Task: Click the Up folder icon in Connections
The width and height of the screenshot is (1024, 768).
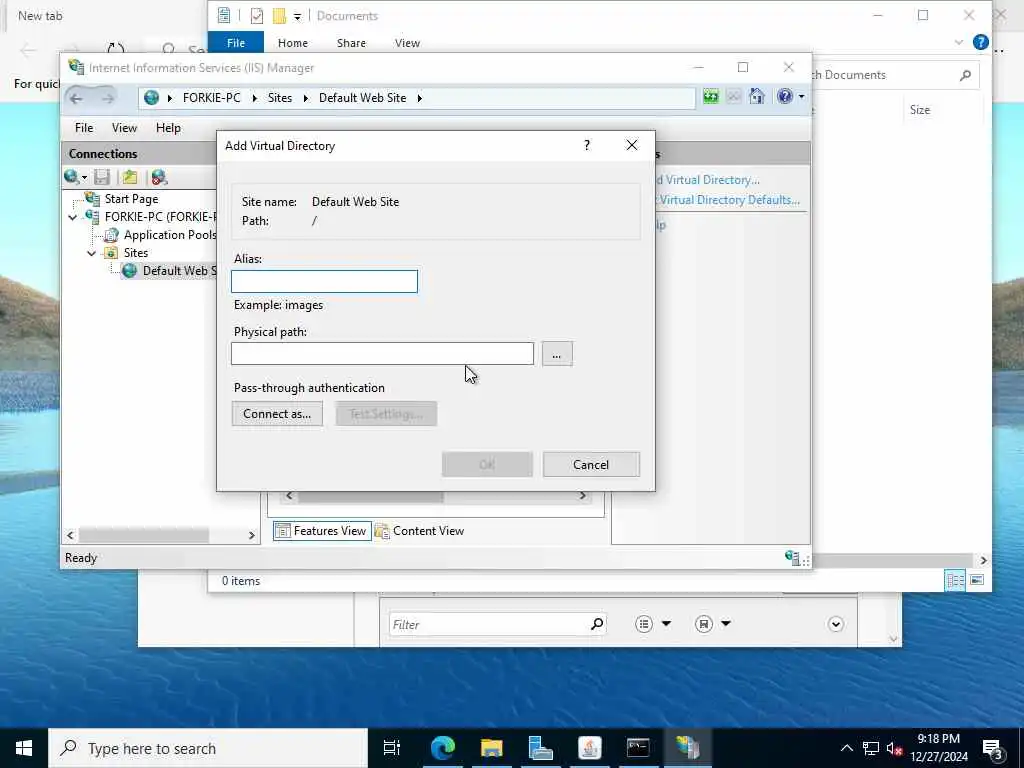Action: (x=130, y=177)
